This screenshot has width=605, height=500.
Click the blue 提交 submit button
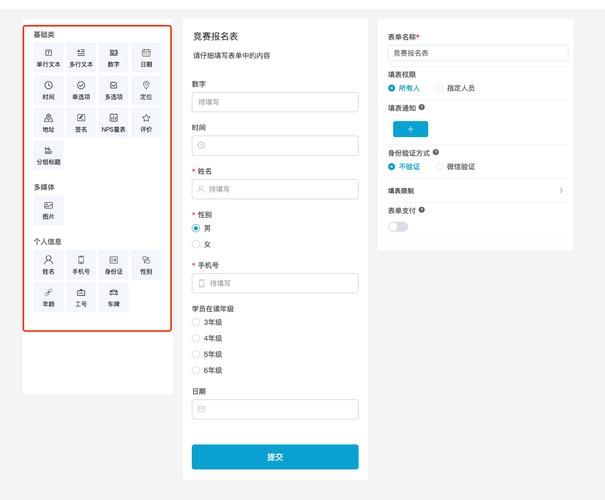pyautogui.click(x=275, y=457)
